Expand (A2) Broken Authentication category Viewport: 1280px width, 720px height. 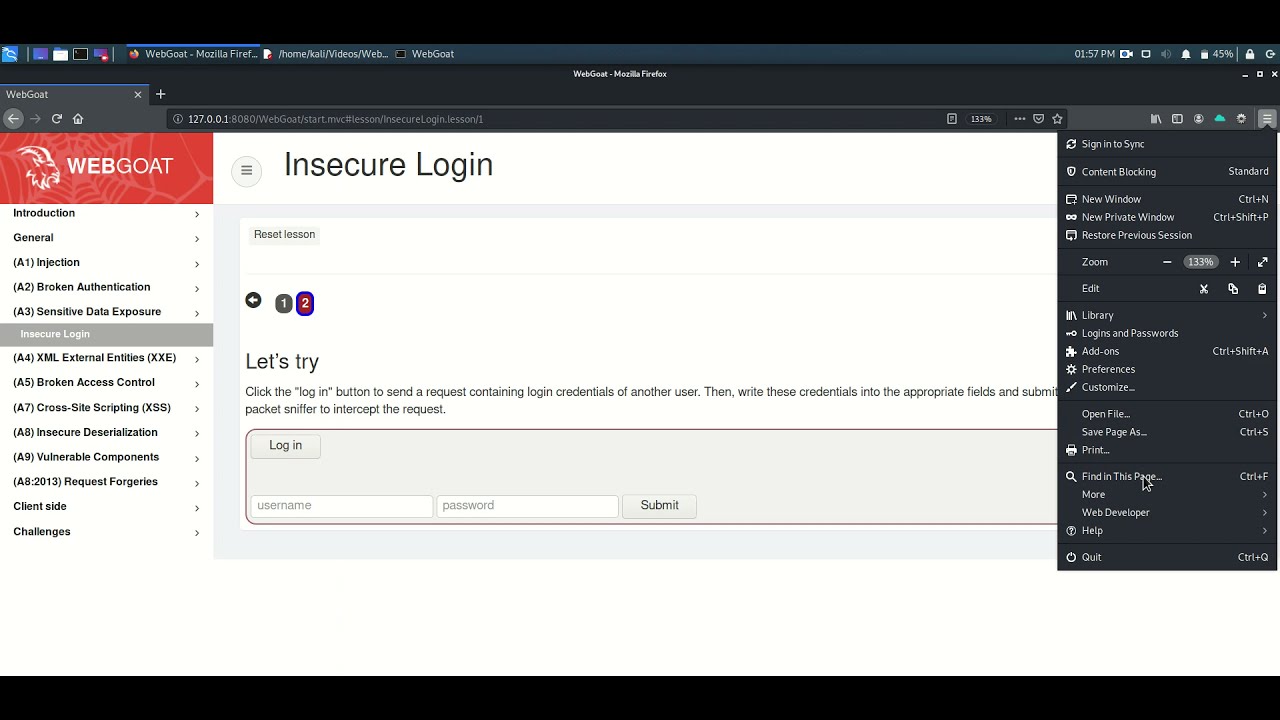[106, 287]
